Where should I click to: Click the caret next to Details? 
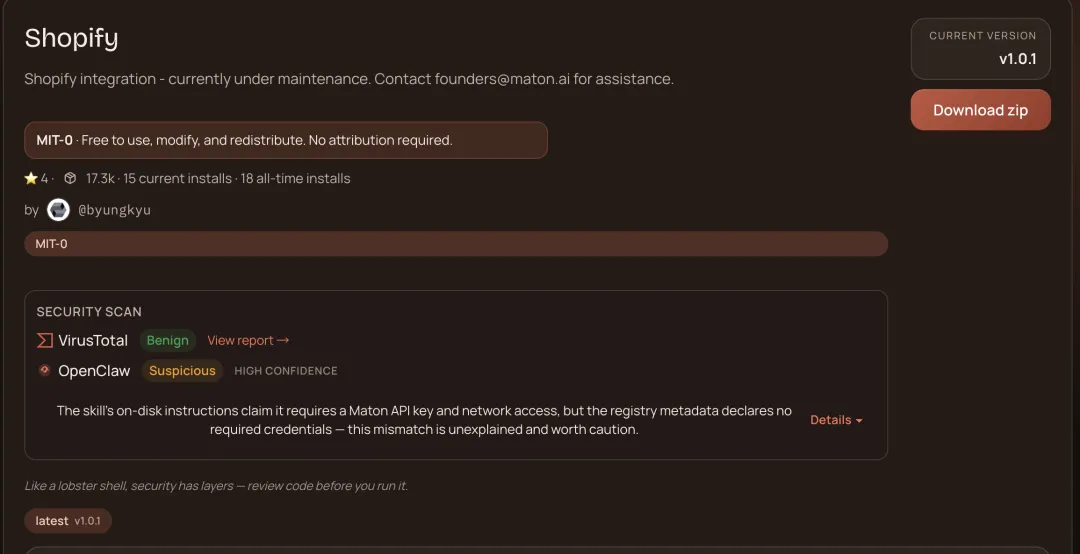pyautogui.click(x=859, y=421)
